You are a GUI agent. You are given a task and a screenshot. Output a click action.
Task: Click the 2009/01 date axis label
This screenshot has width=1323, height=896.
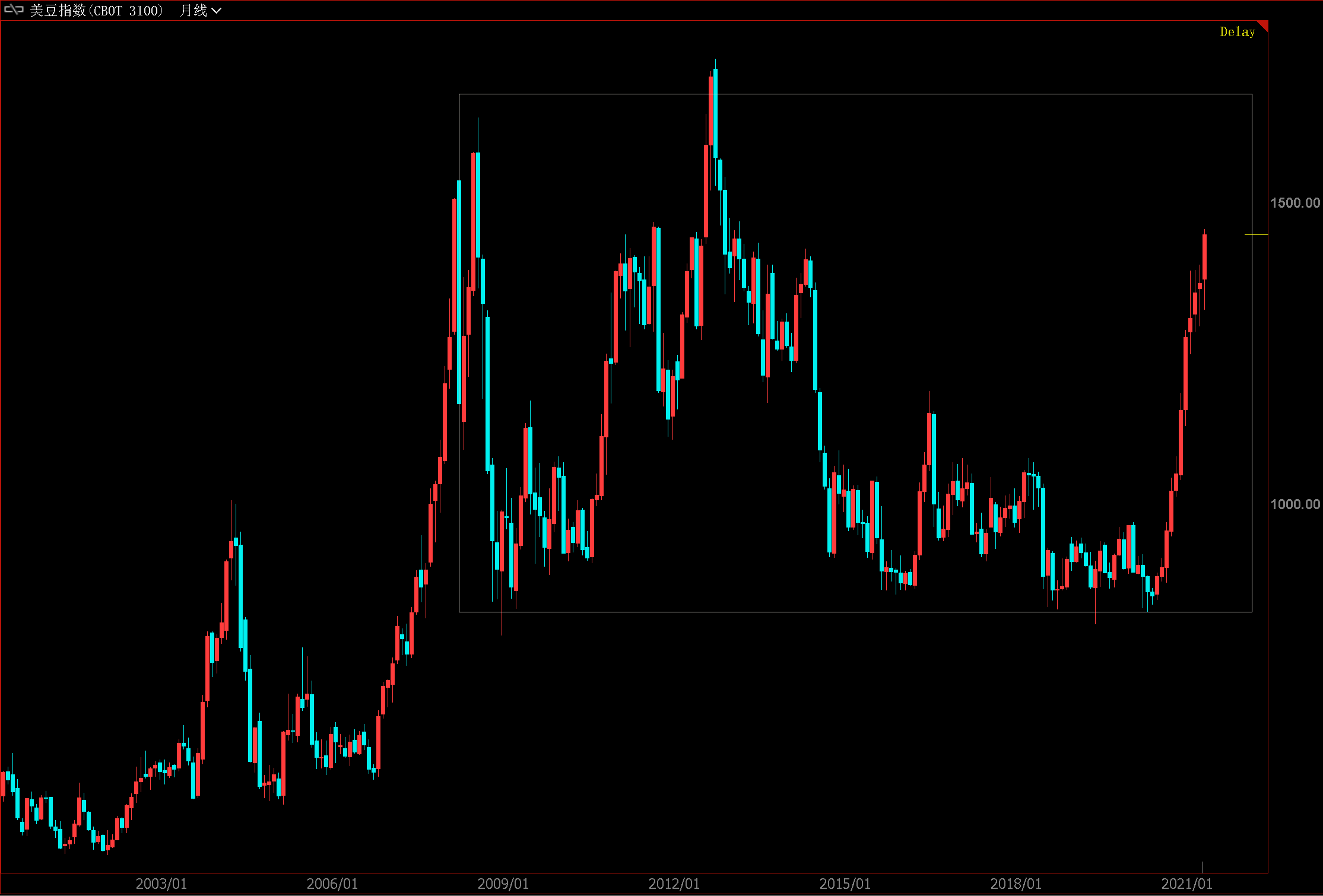tap(503, 884)
